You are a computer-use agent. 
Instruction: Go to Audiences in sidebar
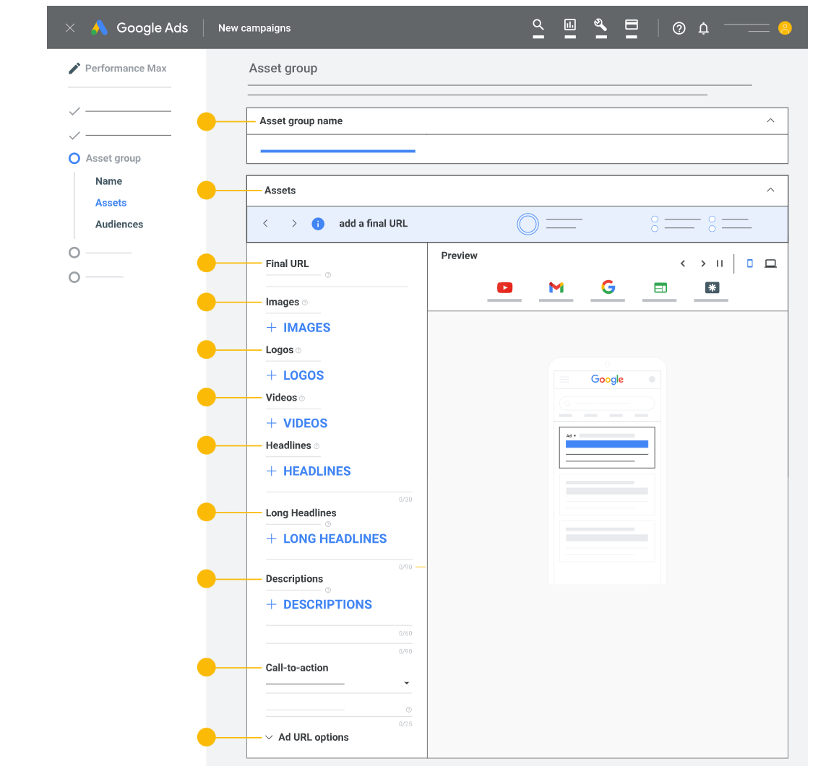(x=119, y=224)
